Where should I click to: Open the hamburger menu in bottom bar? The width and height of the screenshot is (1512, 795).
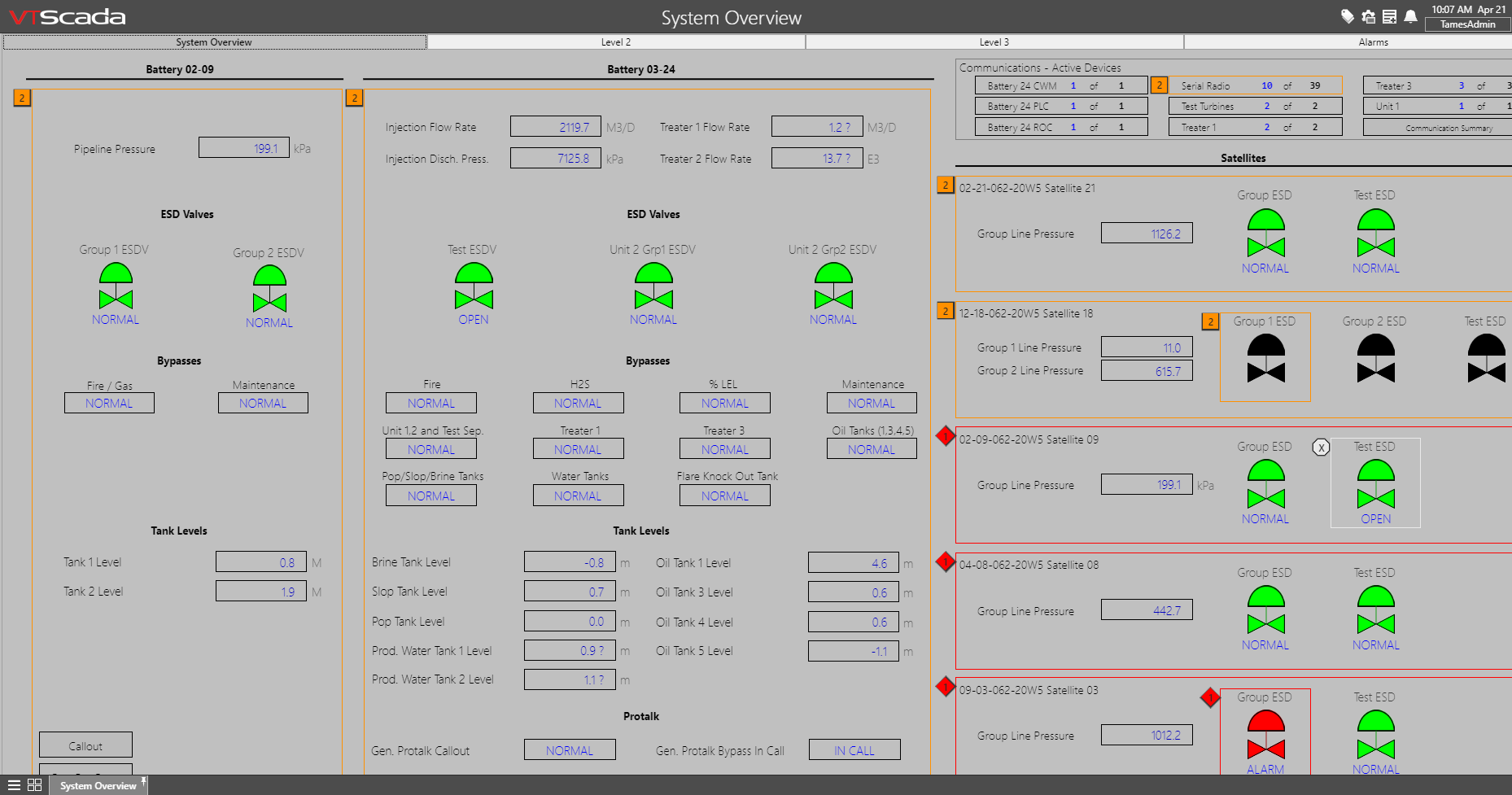click(14, 785)
